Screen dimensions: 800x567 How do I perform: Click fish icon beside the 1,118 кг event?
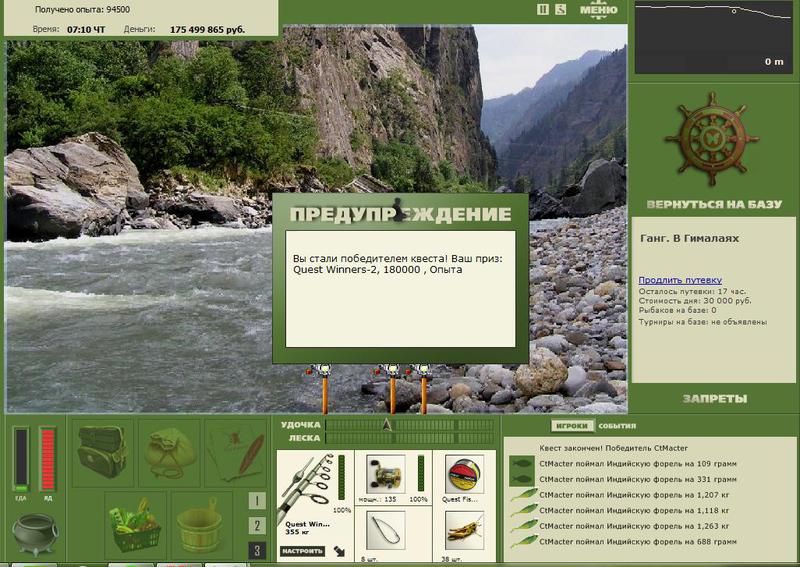pos(523,510)
